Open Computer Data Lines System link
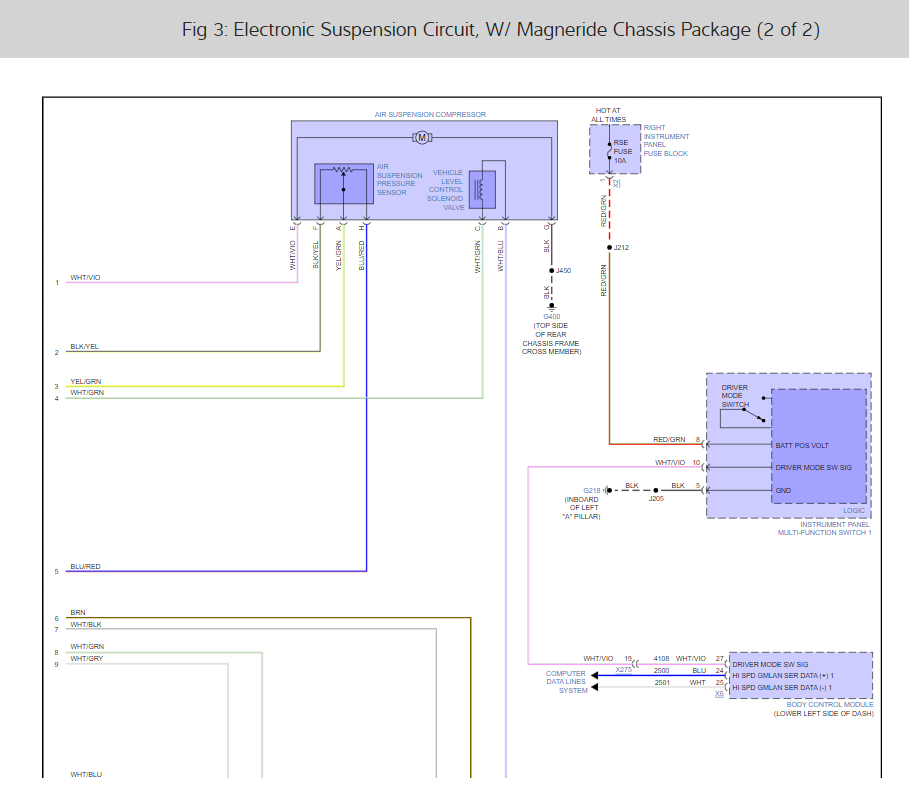Screen dimensions: 909x803 pyautogui.click(x=566, y=682)
